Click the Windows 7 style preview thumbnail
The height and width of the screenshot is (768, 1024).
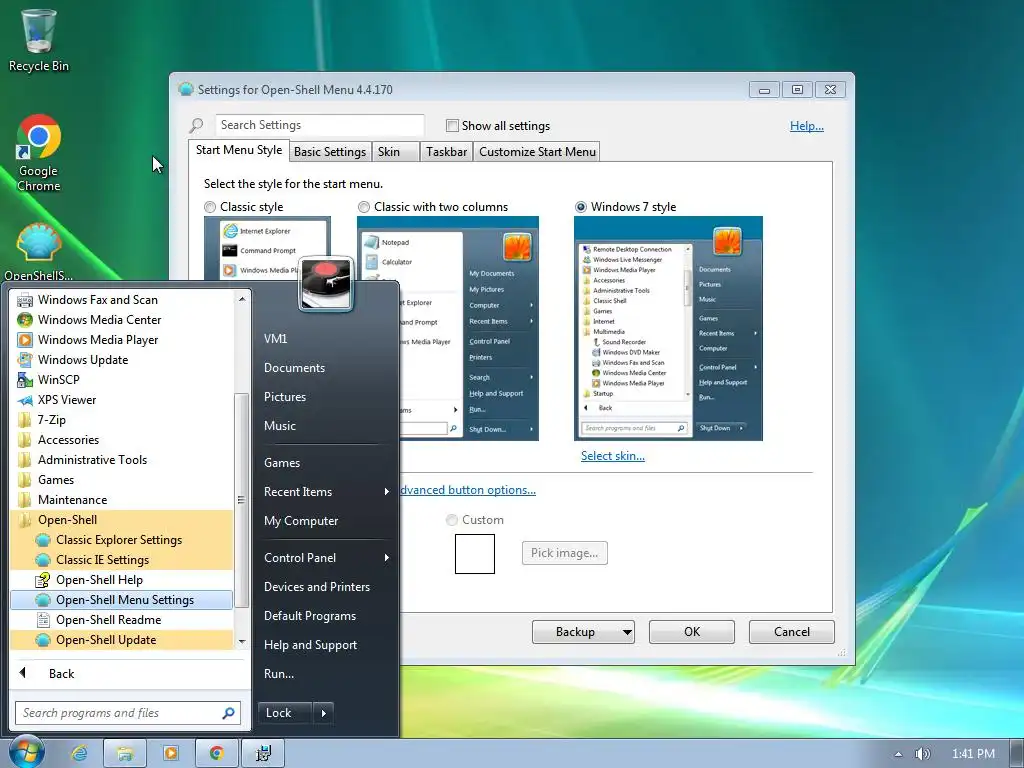668,328
